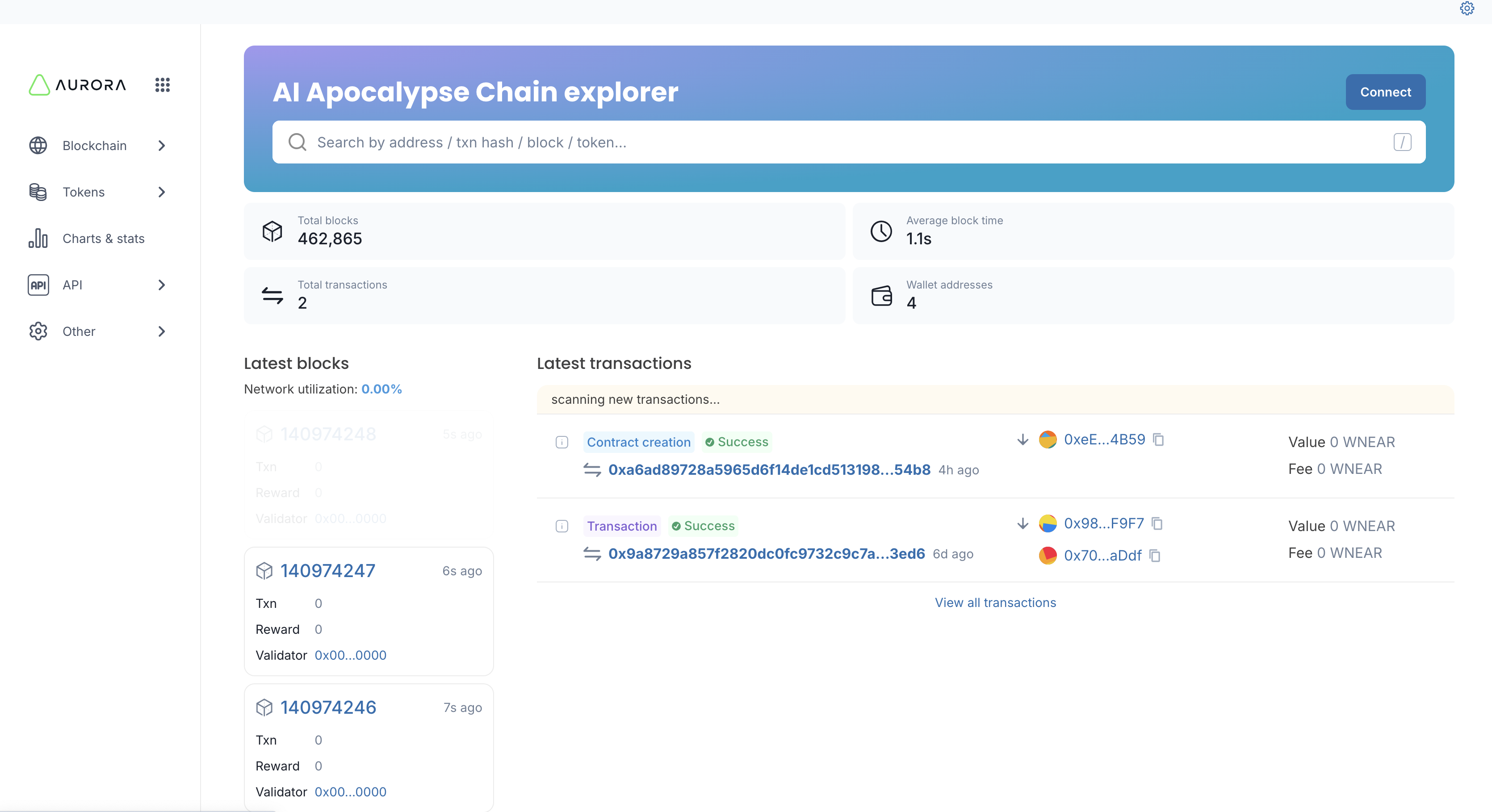Screen dimensions: 1492x812
Task: Toggle details icon for 0x9a8729 transaction row
Action: [561, 526]
